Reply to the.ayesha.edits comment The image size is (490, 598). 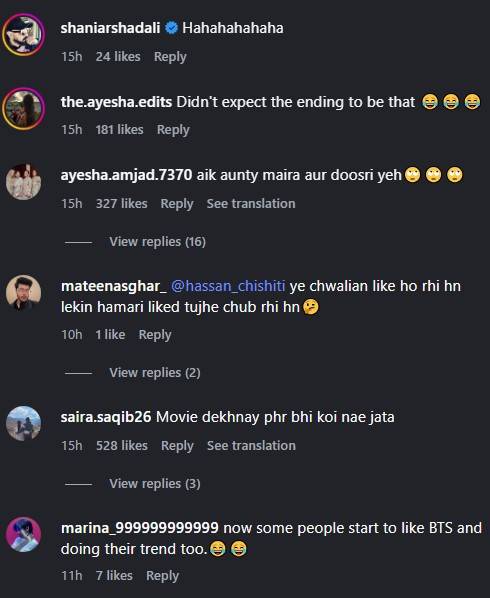(x=173, y=130)
